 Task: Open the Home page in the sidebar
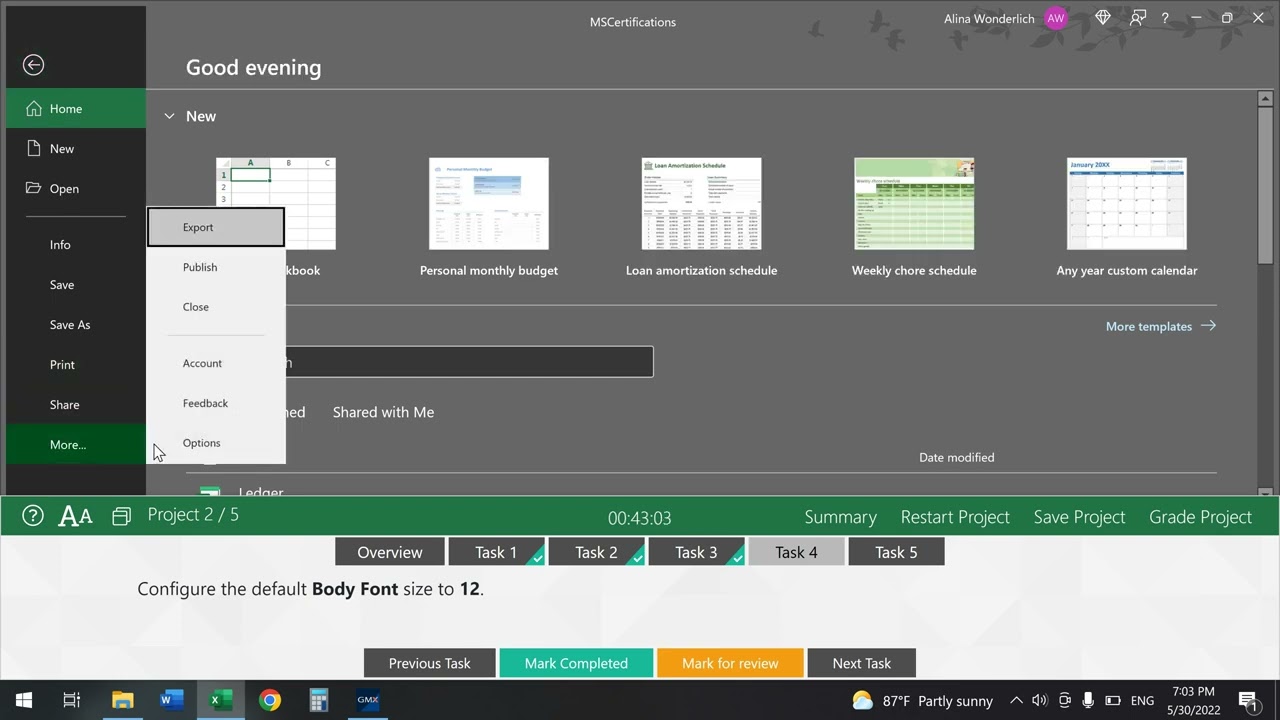(x=76, y=108)
